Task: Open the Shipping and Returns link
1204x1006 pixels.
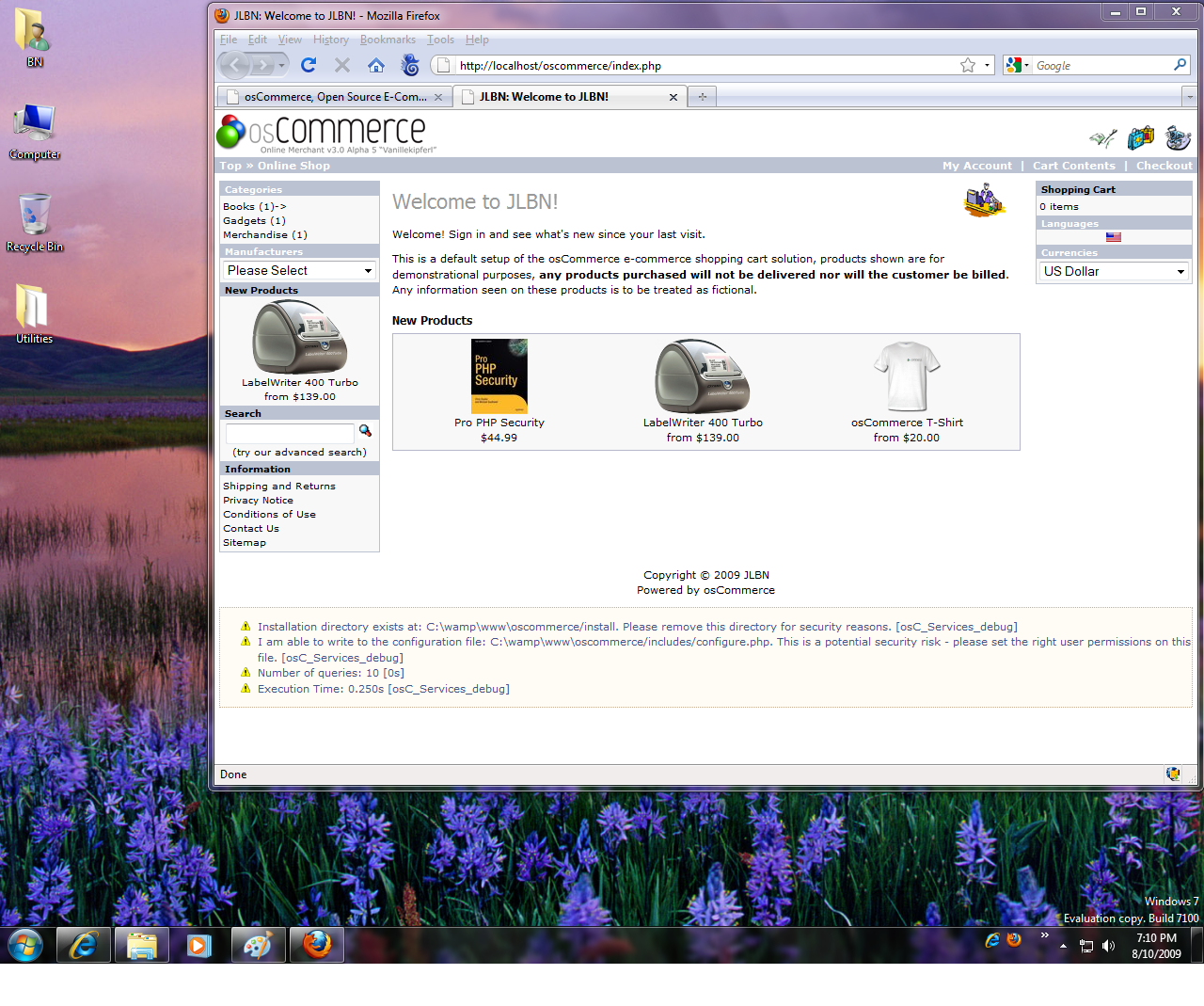Action: [x=279, y=487]
